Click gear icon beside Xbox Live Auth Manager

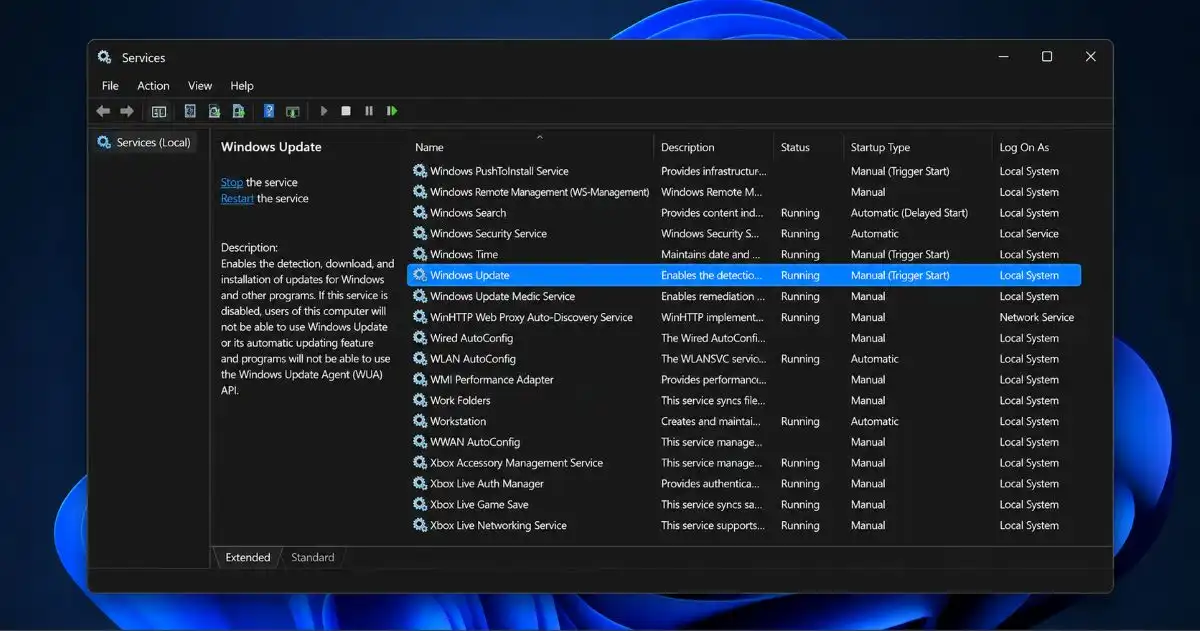[420, 484]
